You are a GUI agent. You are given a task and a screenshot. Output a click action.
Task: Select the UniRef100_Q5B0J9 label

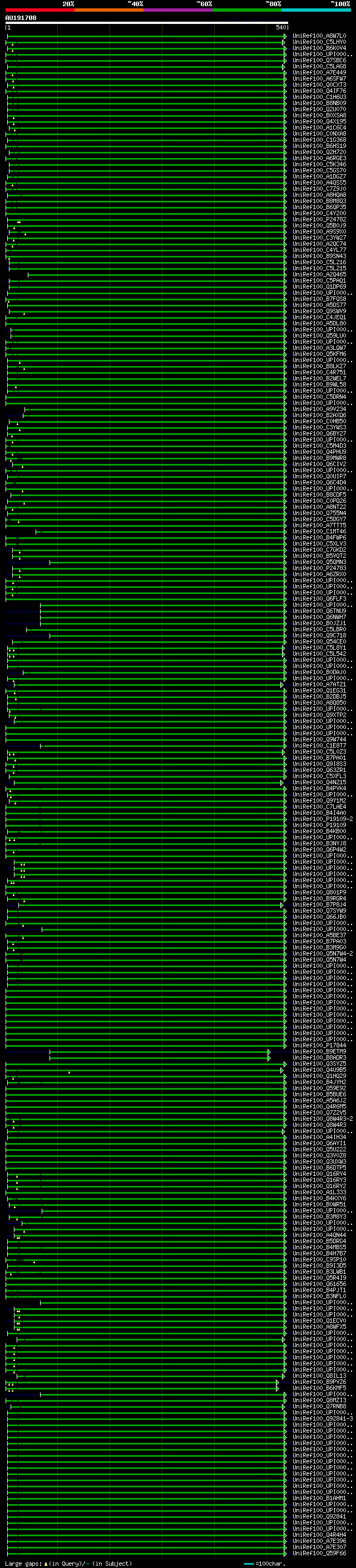tap(319, 225)
